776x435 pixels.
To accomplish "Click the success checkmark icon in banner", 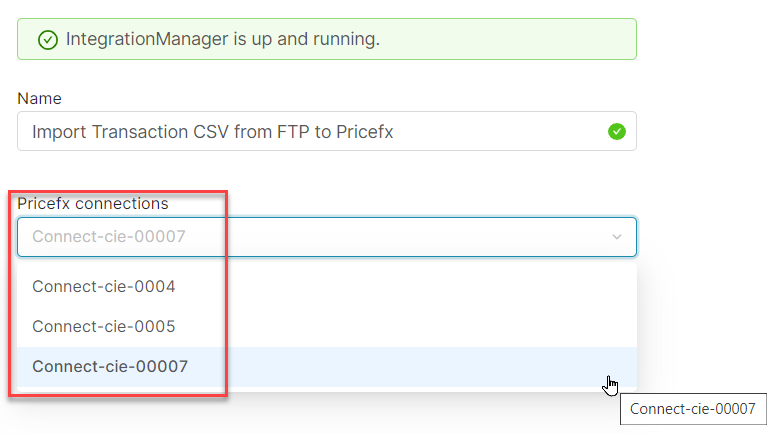I will coord(47,40).
